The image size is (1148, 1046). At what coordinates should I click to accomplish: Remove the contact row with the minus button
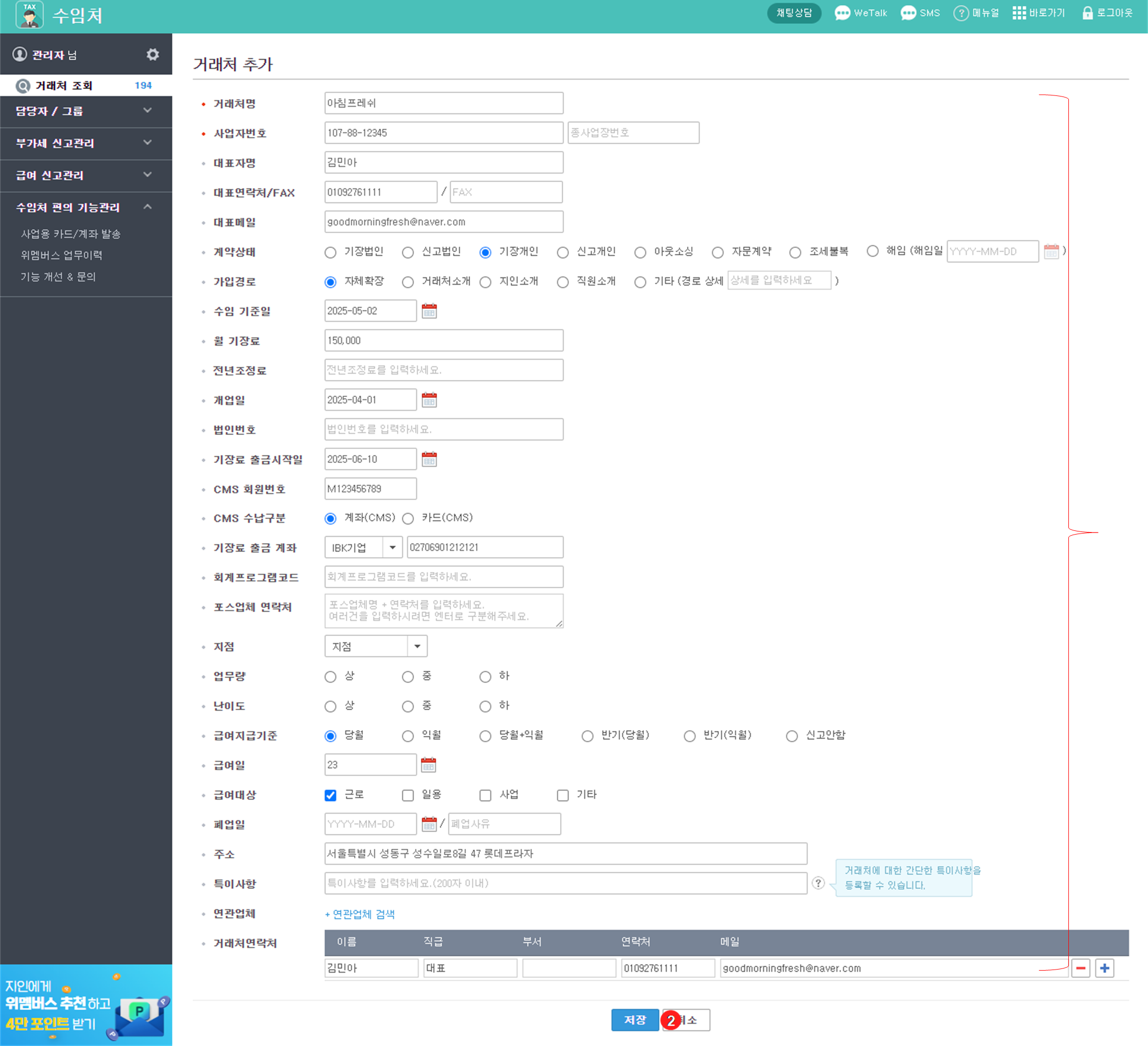[x=1080, y=968]
